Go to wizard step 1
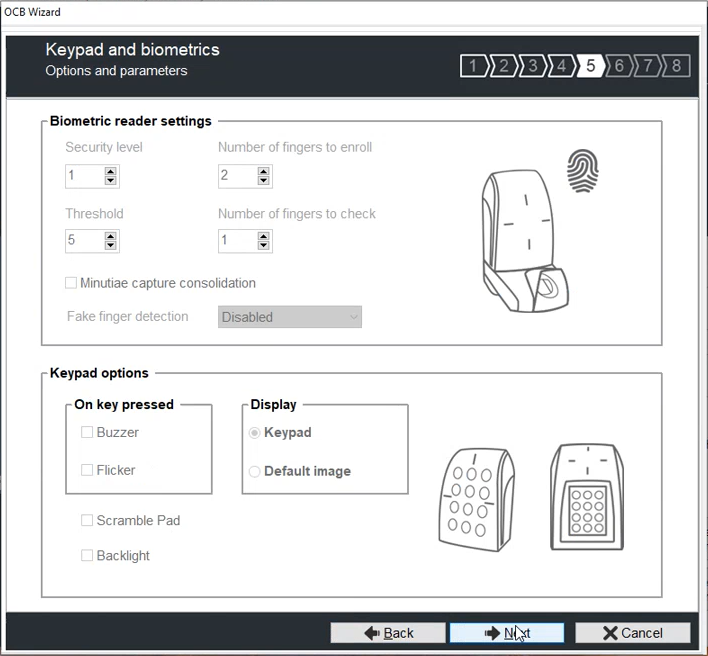The width and height of the screenshot is (708, 656). [x=473, y=66]
